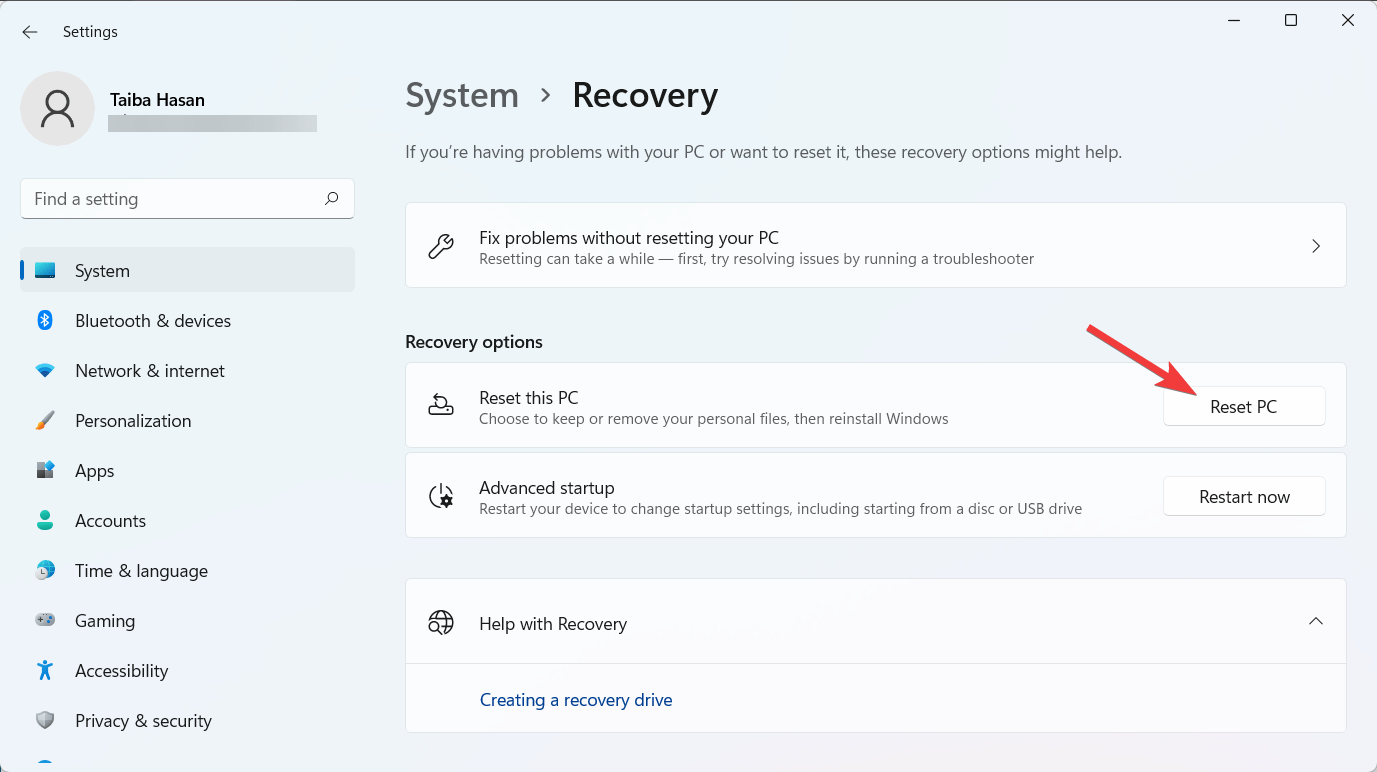This screenshot has width=1377, height=772.
Task: Collapse the Help with Recovery section
Action: click(1316, 622)
